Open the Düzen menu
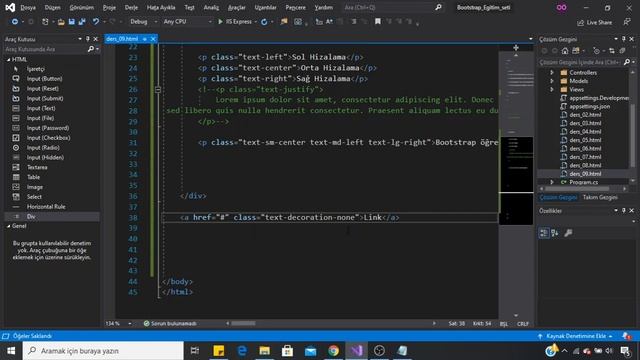The width and height of the screenshot is (640, 360). click(52, 7)
